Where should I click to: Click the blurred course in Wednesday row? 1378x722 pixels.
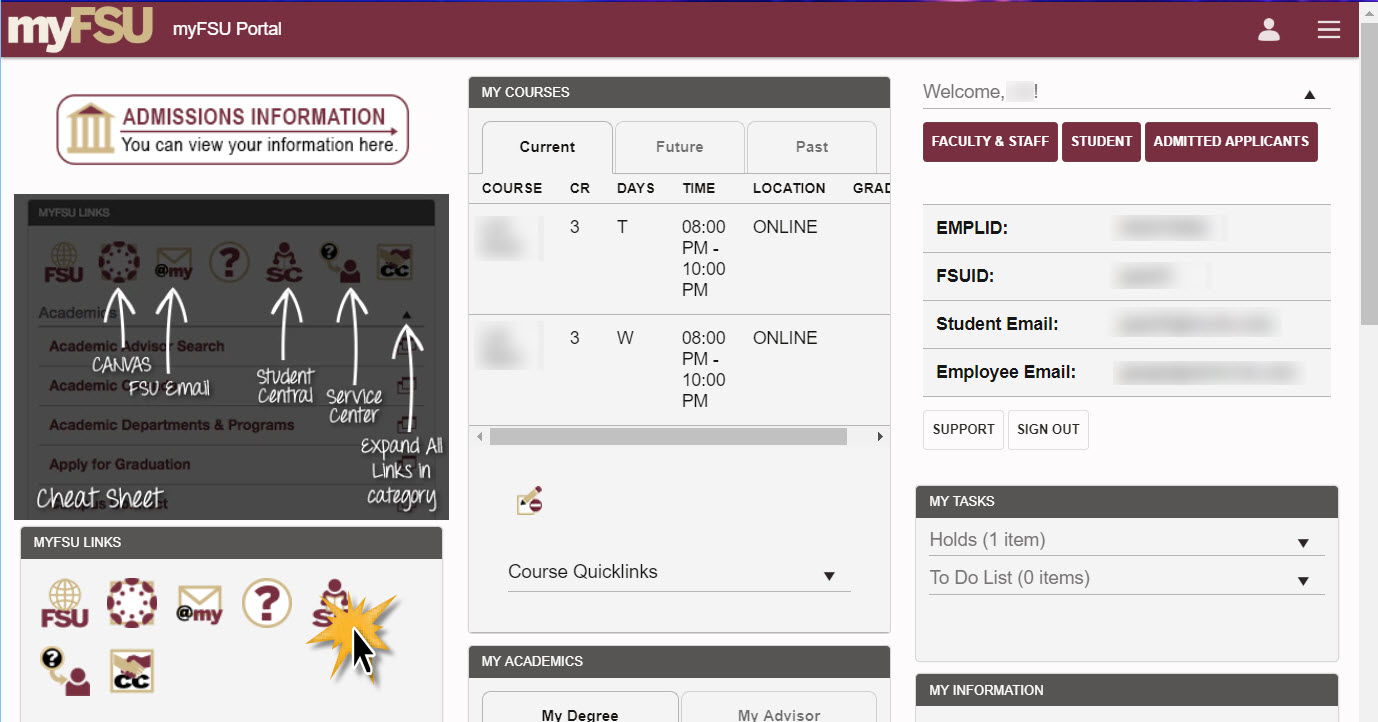click(510, 347)
